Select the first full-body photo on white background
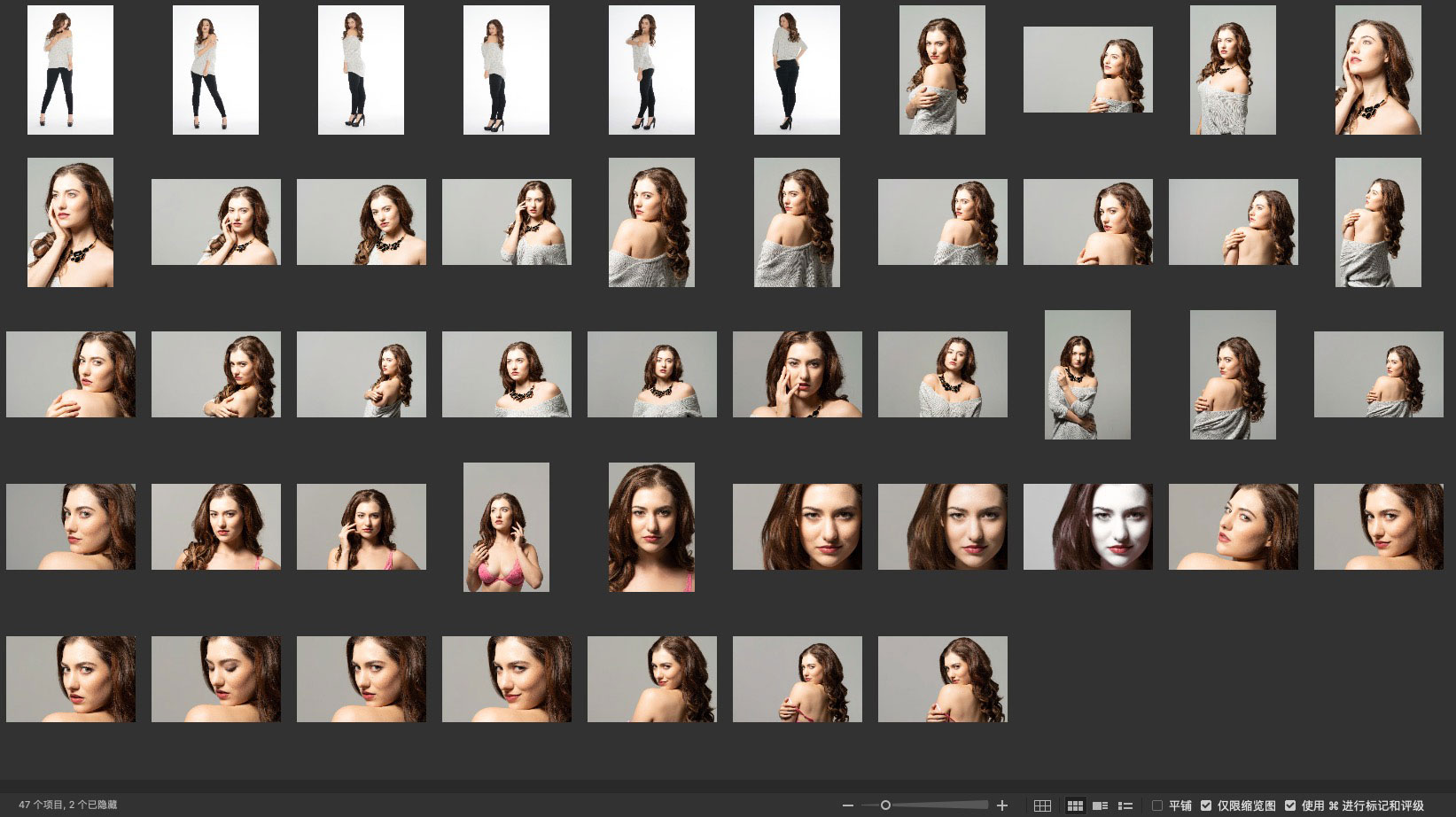 click(x=70, y=70)
